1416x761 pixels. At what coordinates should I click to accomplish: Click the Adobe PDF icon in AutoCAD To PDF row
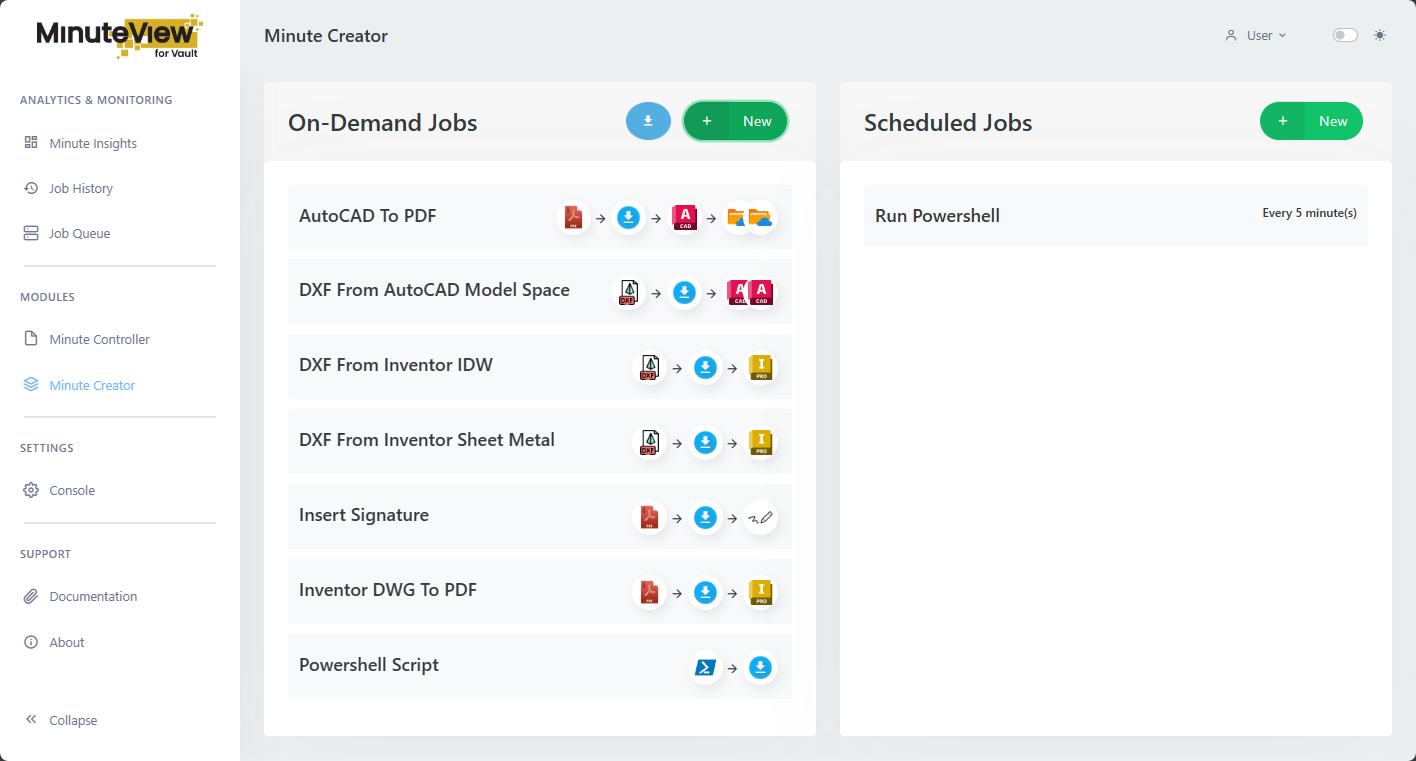point(573,217)
